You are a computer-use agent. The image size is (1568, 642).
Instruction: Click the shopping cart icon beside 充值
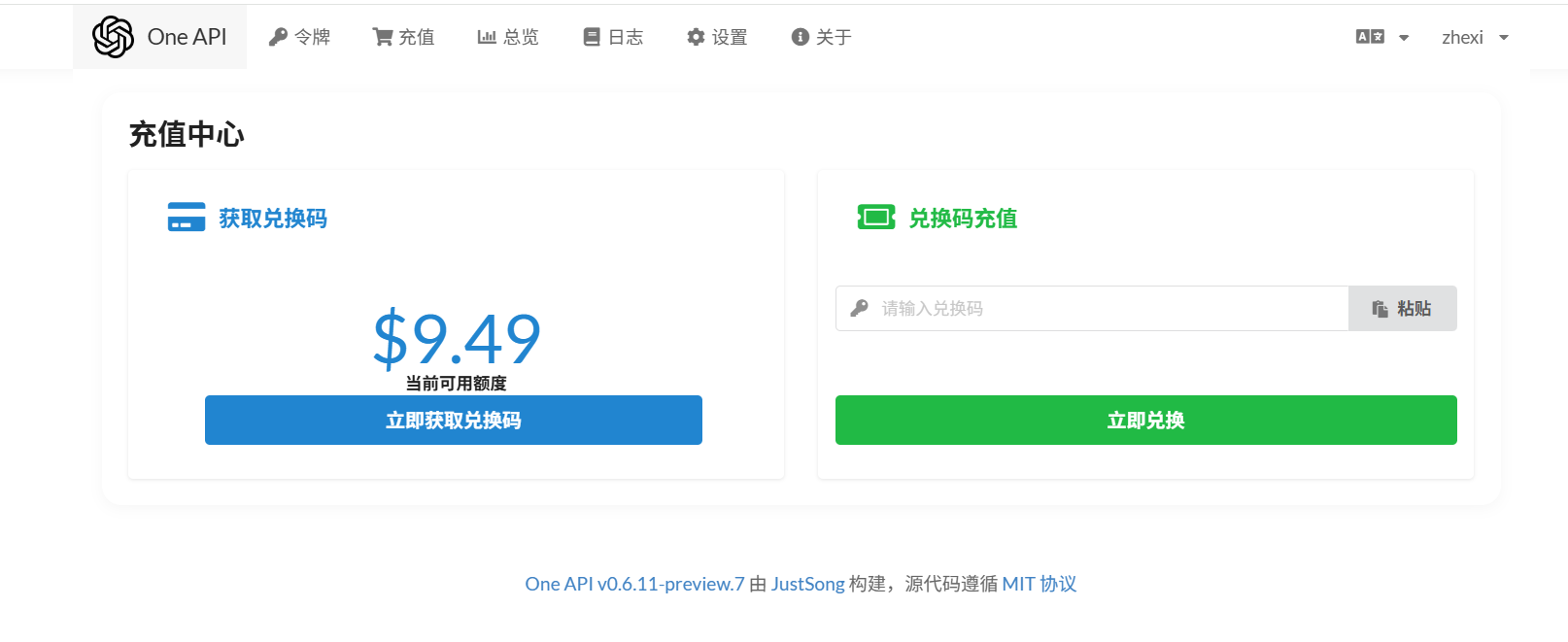point(383,37)
